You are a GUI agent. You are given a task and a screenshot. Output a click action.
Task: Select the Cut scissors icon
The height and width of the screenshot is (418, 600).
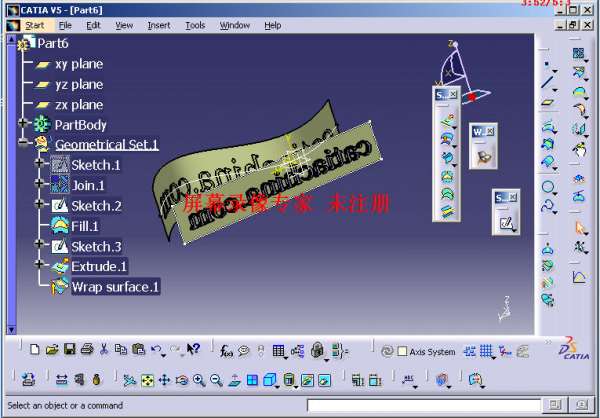[104, 350]
